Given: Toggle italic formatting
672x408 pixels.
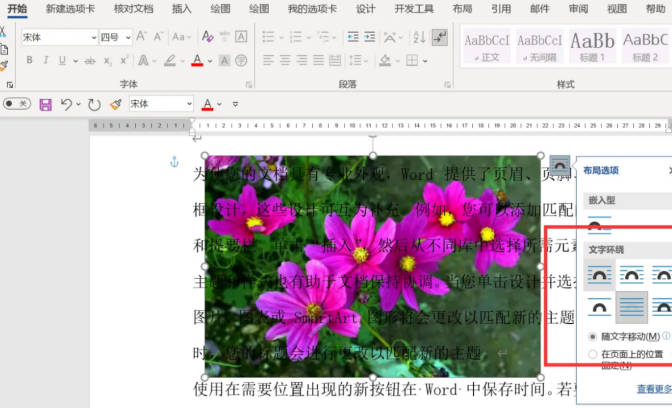Looking at the screenshot, I should [45, 60].
